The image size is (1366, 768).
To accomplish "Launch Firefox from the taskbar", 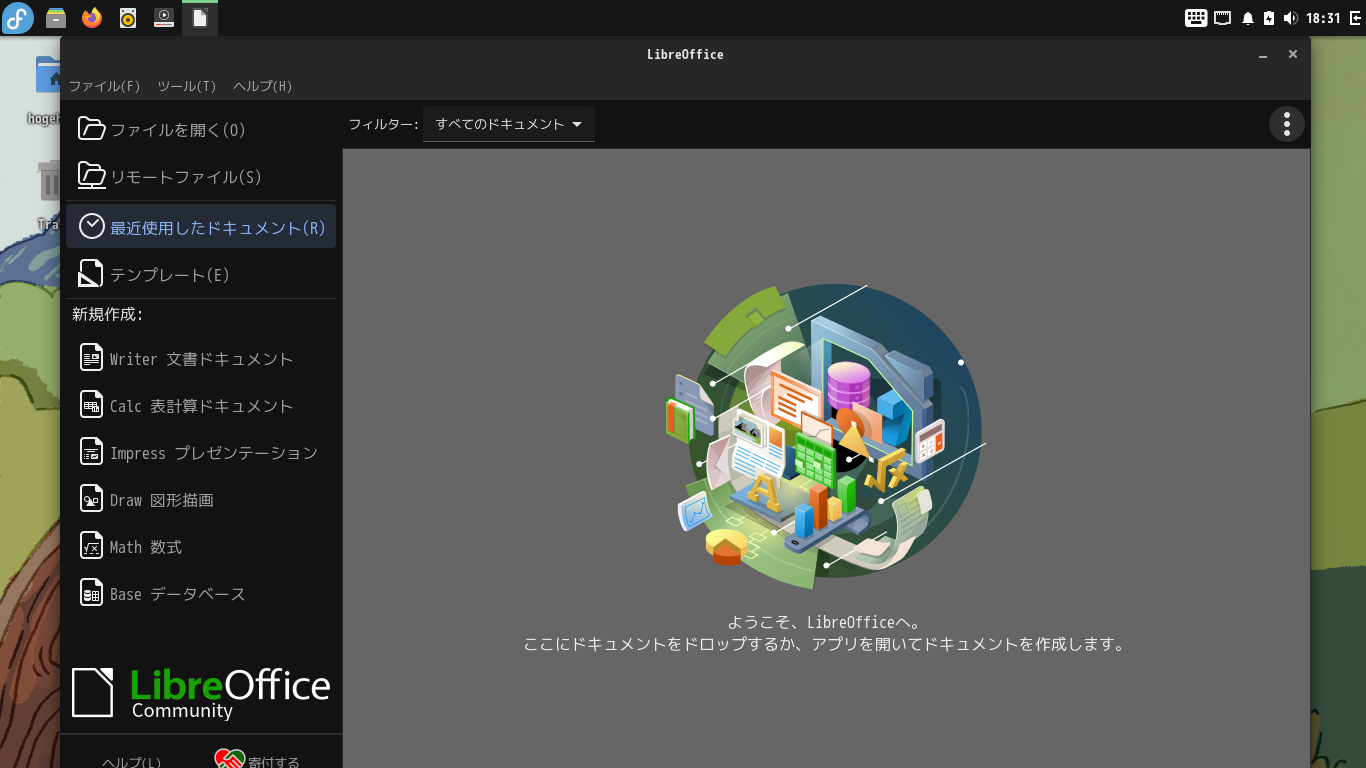I will (91, 17).
